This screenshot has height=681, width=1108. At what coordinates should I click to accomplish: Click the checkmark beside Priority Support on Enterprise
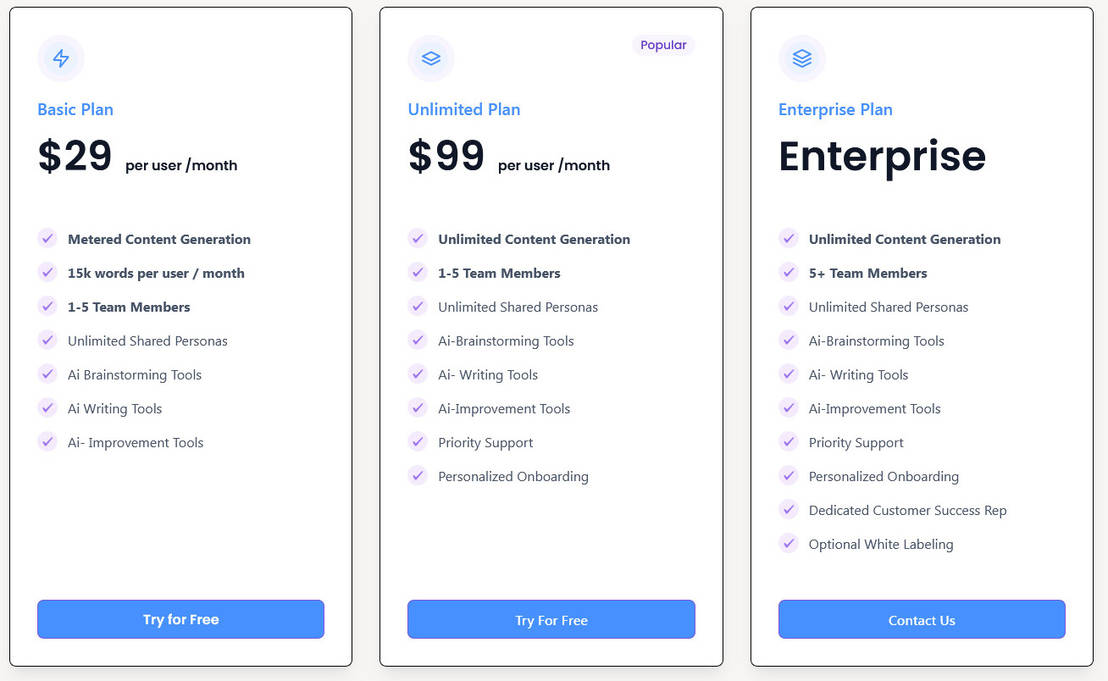[789, 442]
